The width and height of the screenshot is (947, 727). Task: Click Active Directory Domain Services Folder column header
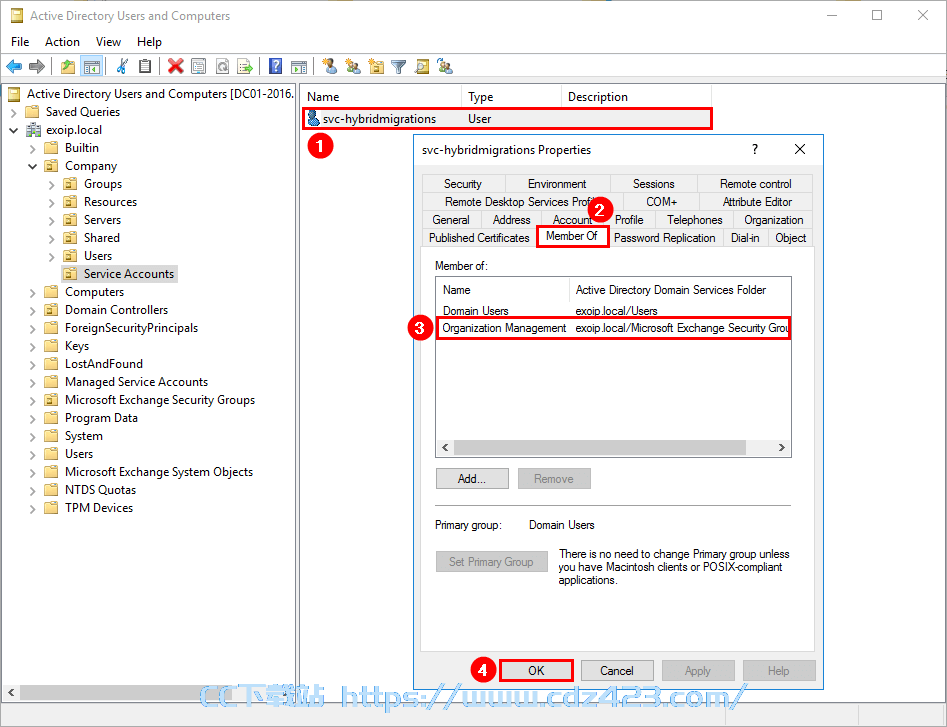680,290
